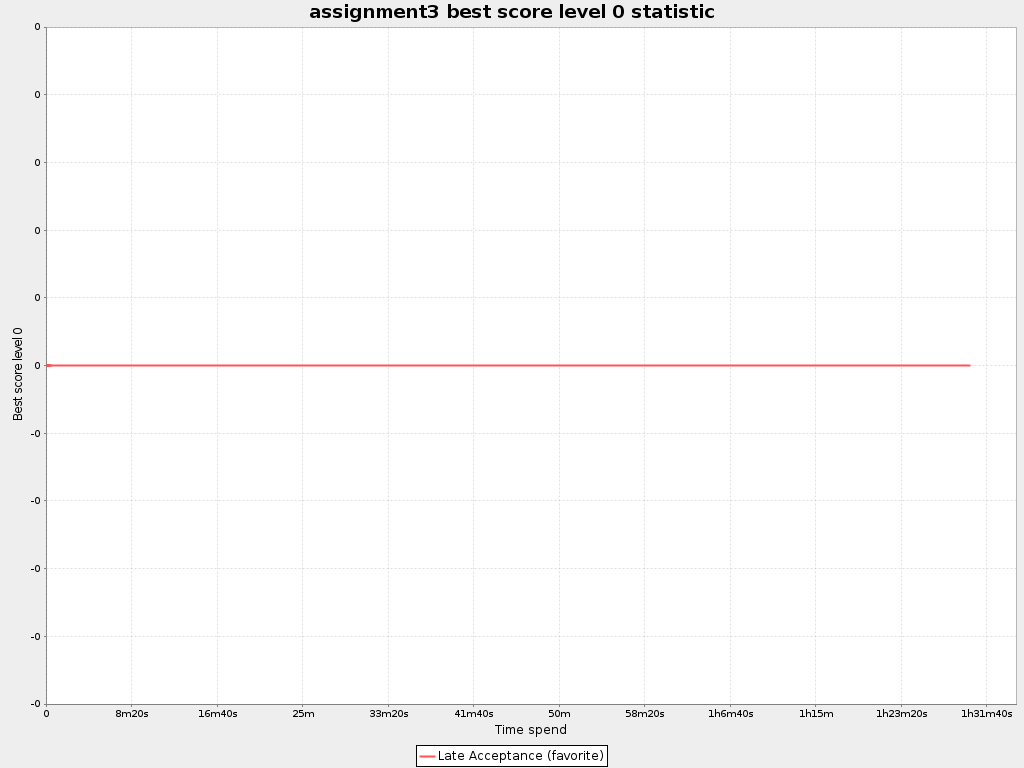Select the 1h23m20s time axis label
1024x768 pixels.
click(x=901, y=714)
